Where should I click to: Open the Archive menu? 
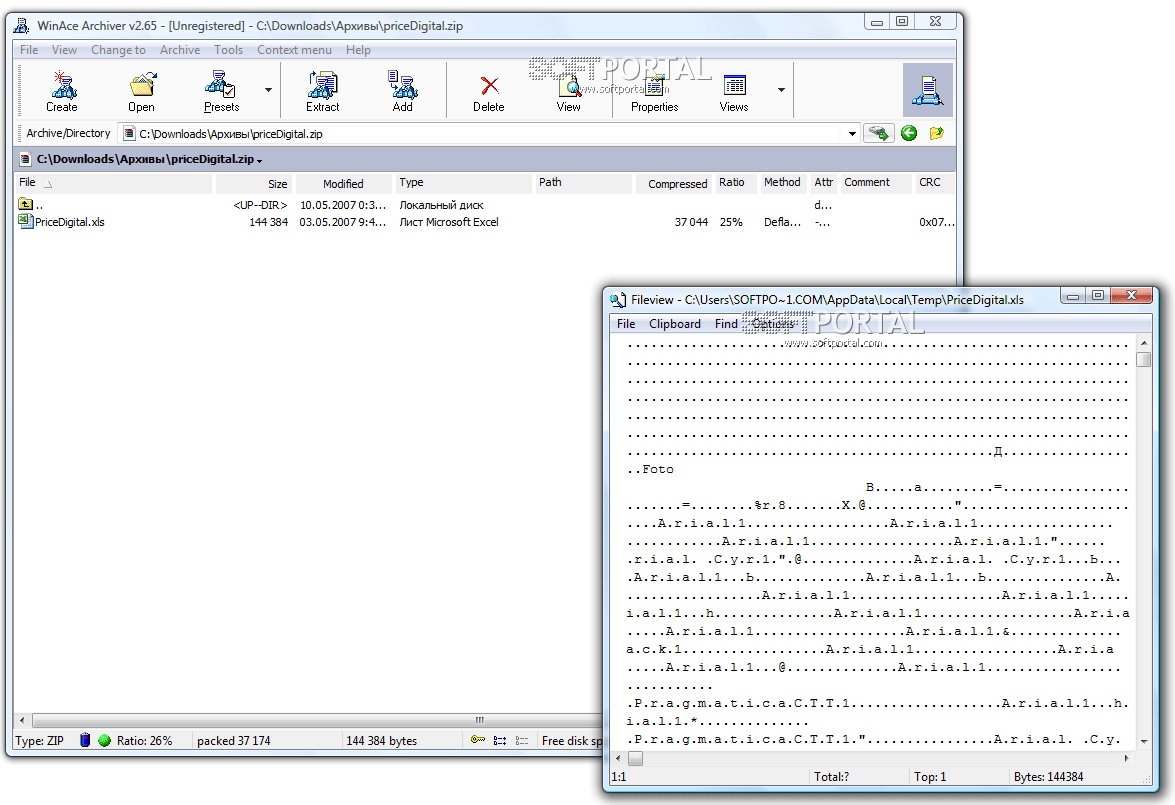(180, 49)
